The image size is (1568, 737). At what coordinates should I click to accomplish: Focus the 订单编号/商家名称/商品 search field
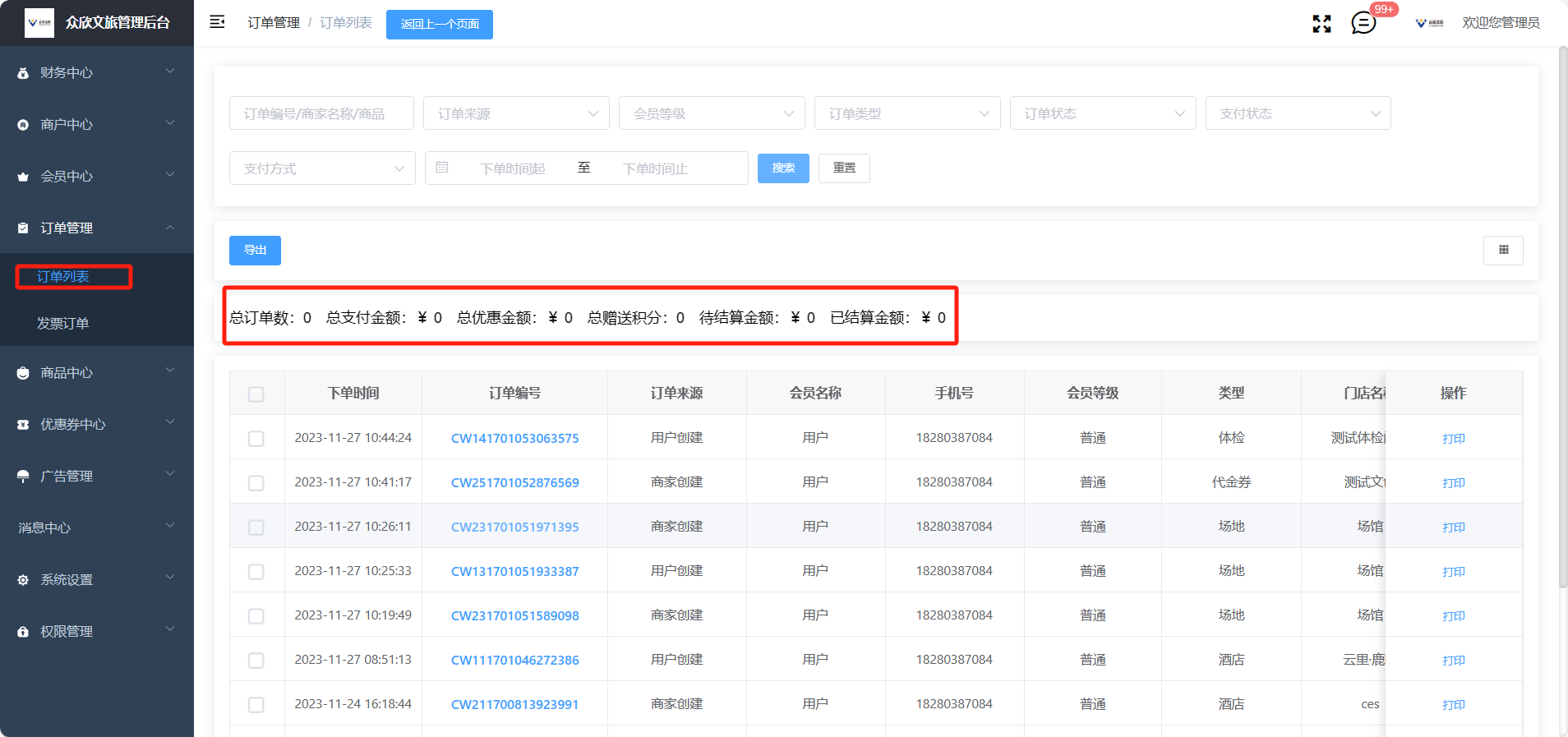[321, 113]
